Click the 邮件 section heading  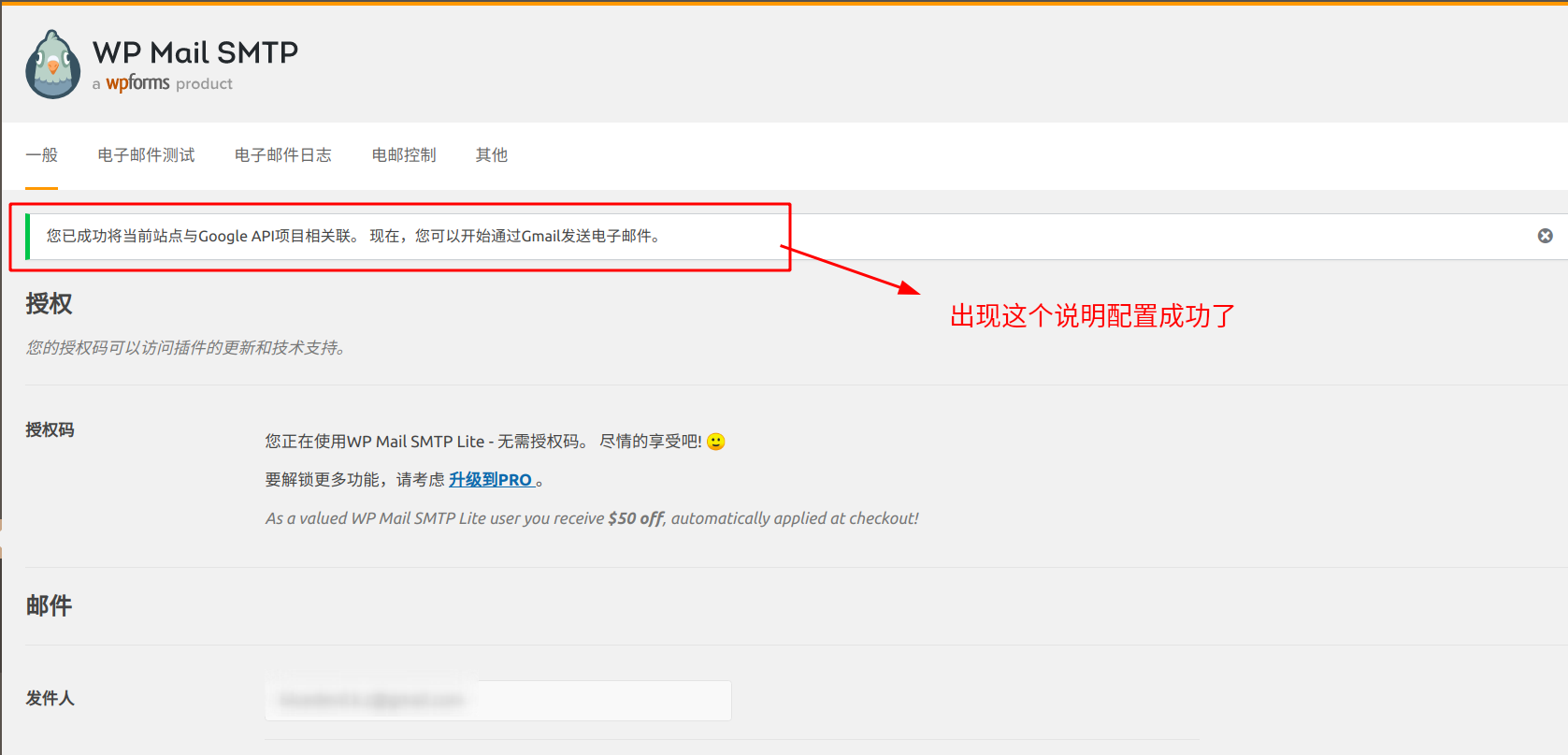pyautogui.click(x=50, y=606)
